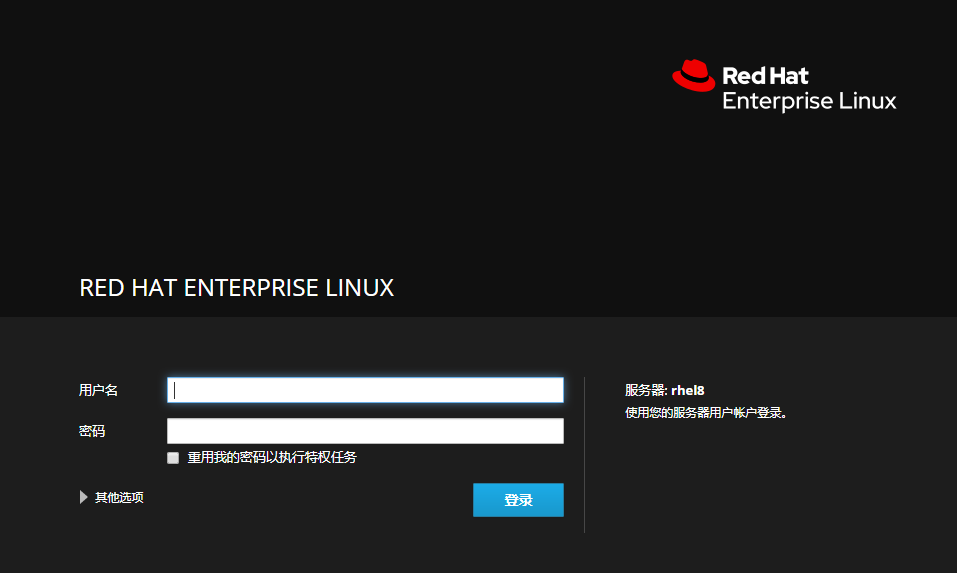Click the 使用您的服务器用户帐户登录 text
Viewport: 957px width, 573px height.
[706, 413]
